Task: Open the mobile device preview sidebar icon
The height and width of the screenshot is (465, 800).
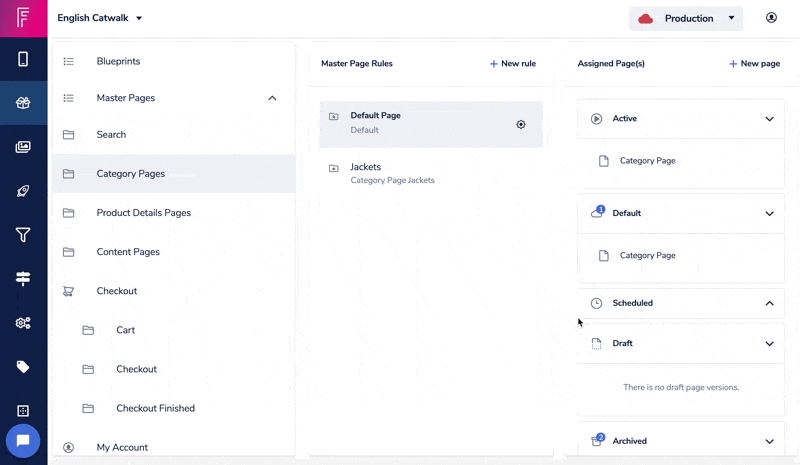Action: click(x=23, y=59)
